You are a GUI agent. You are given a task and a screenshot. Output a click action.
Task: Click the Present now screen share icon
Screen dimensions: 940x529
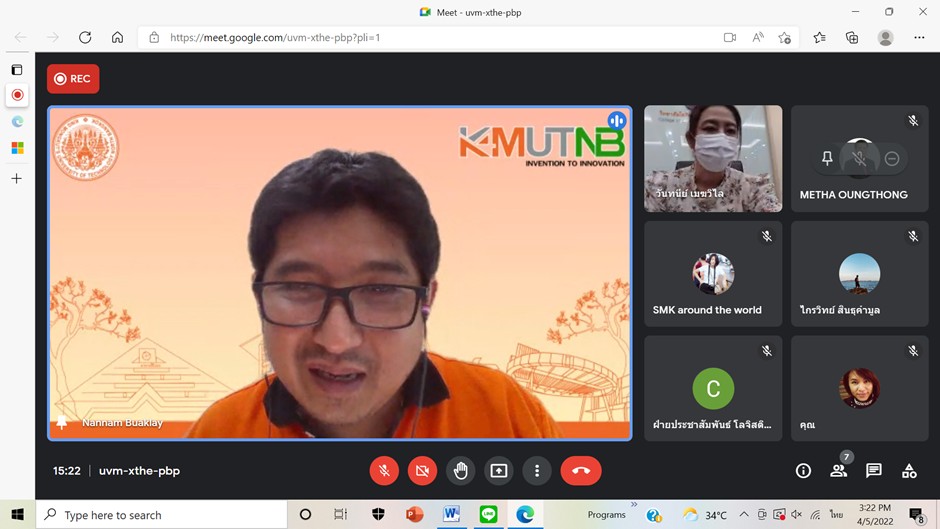[x=498, y=470]
